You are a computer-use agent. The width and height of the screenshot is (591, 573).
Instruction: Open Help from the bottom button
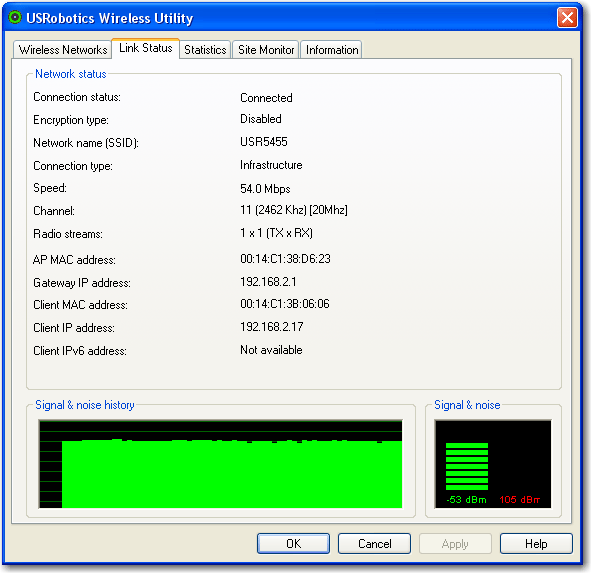point(536,544)
